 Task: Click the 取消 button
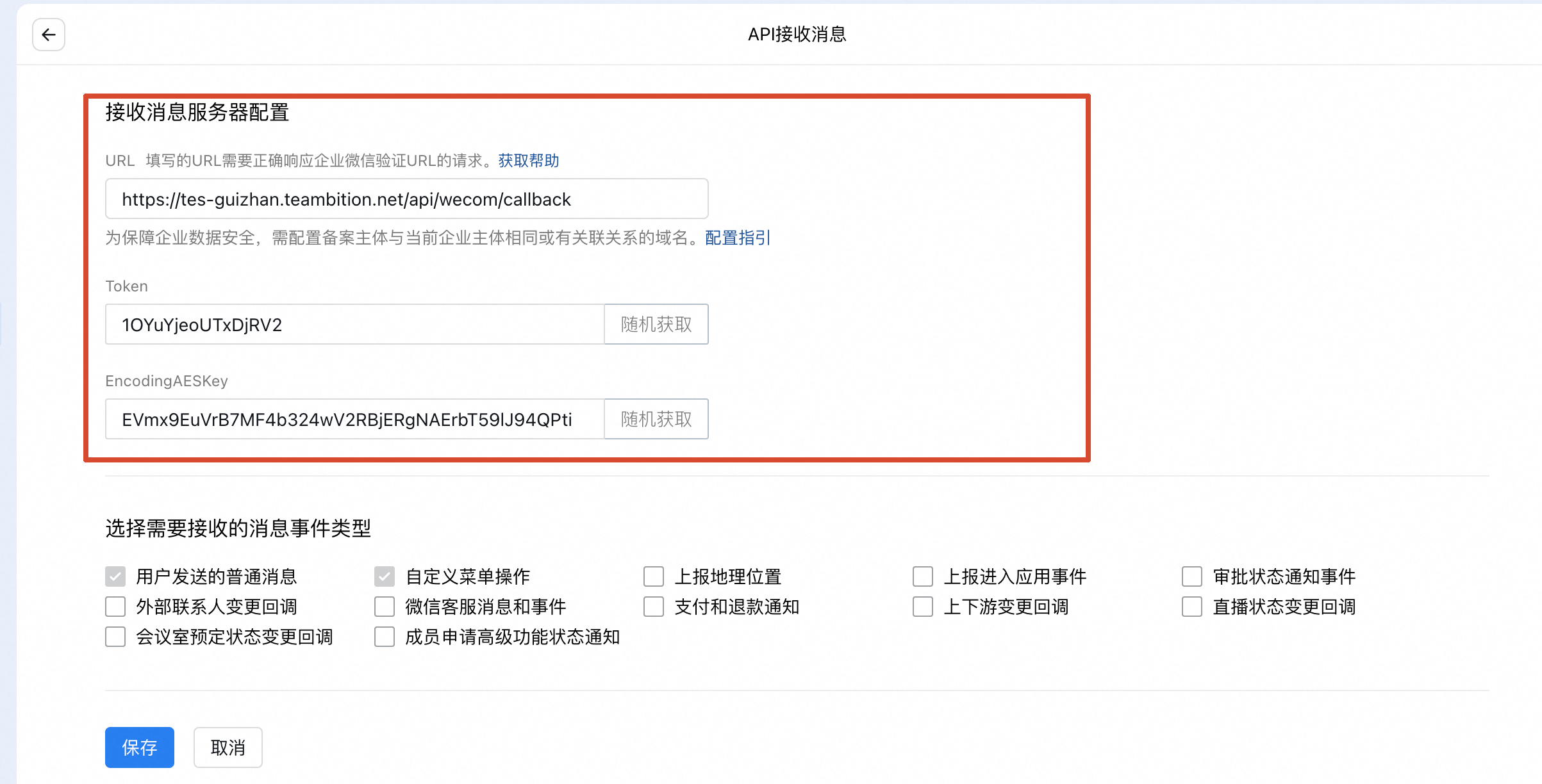[228, 747]
